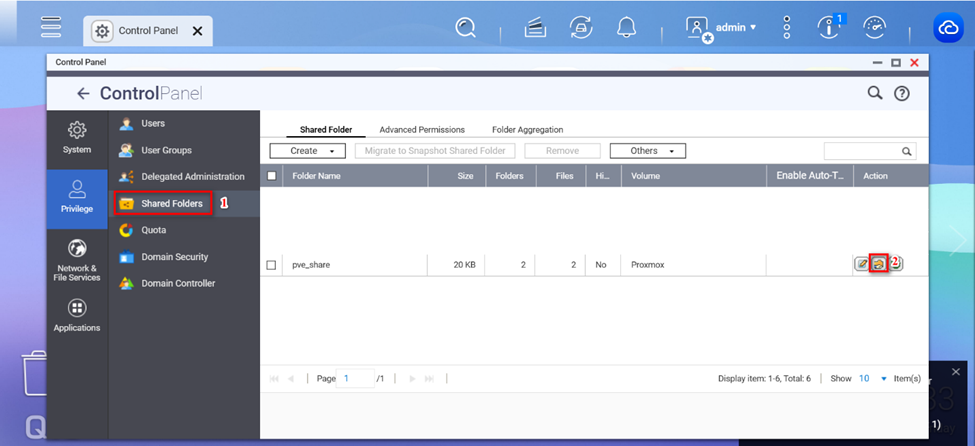Click edit properties icon for pve_share
This screenshot has width=975, height=446.
click(862, 264)
